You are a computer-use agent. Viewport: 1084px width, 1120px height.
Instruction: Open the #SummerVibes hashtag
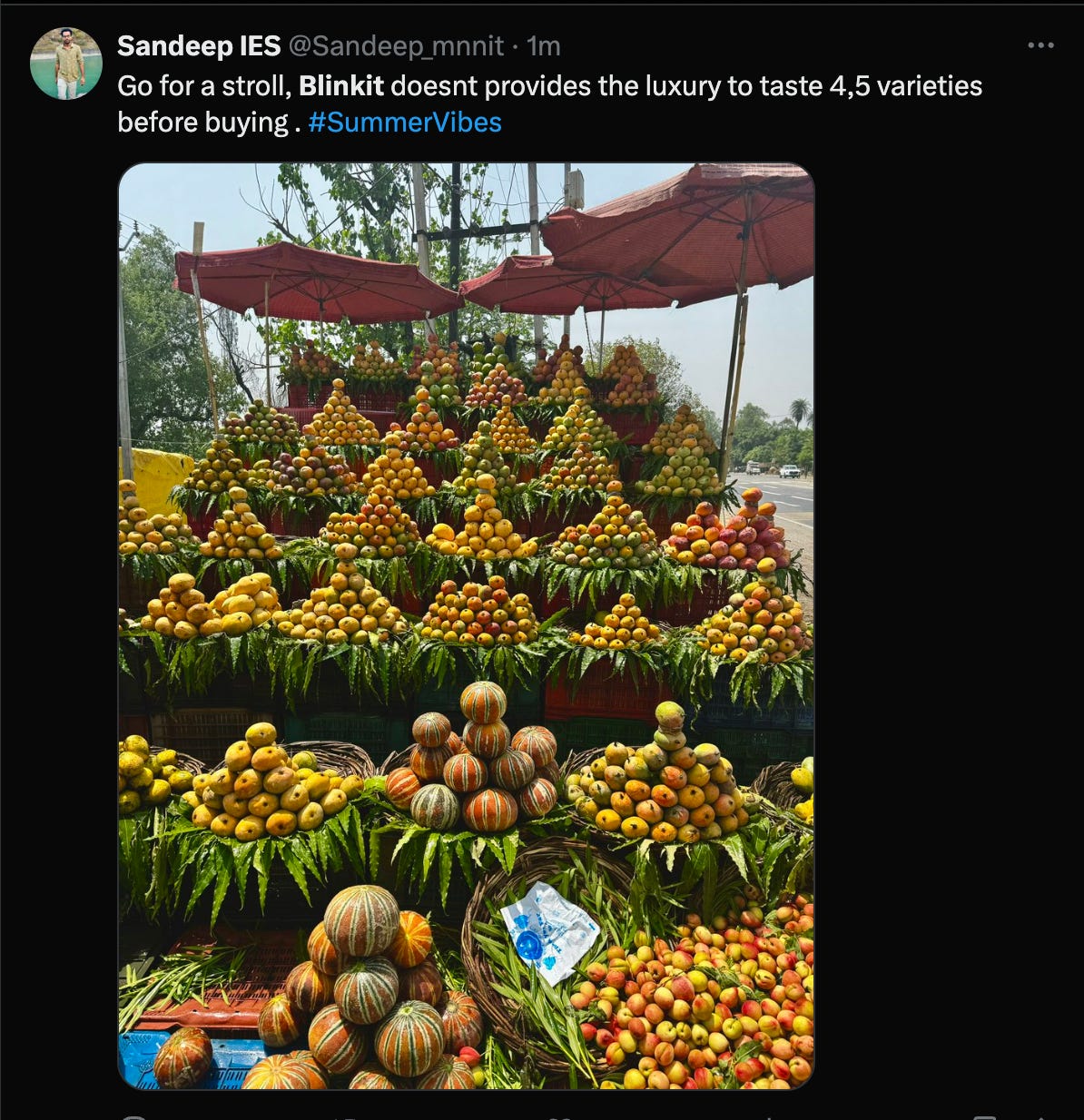[x=405, y=122]
